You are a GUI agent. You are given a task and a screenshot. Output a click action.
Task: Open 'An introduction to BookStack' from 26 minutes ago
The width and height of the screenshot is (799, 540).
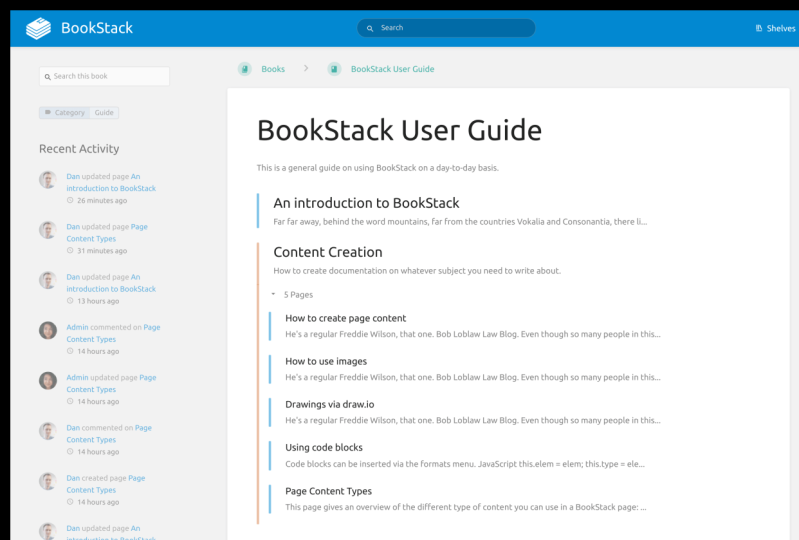pyautogui.click(x=111, y=182)
